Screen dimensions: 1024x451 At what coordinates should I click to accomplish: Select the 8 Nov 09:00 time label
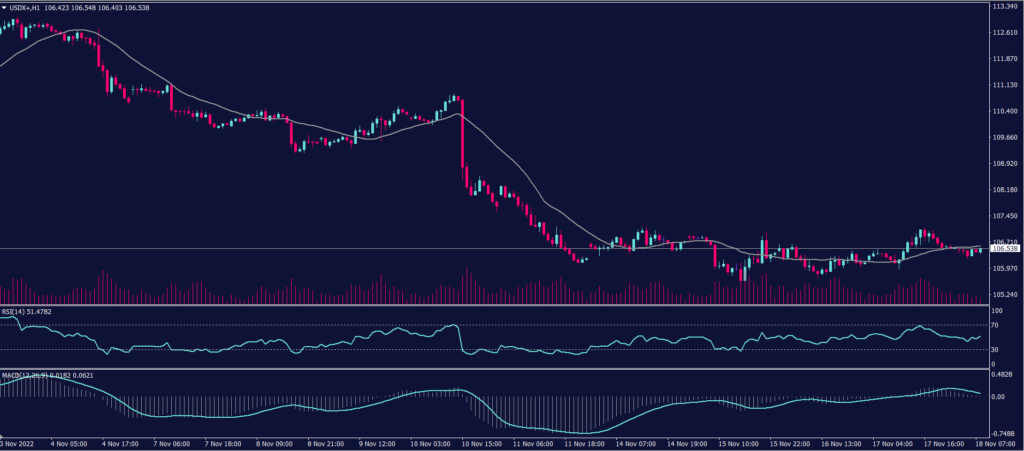tap(275, 443)
